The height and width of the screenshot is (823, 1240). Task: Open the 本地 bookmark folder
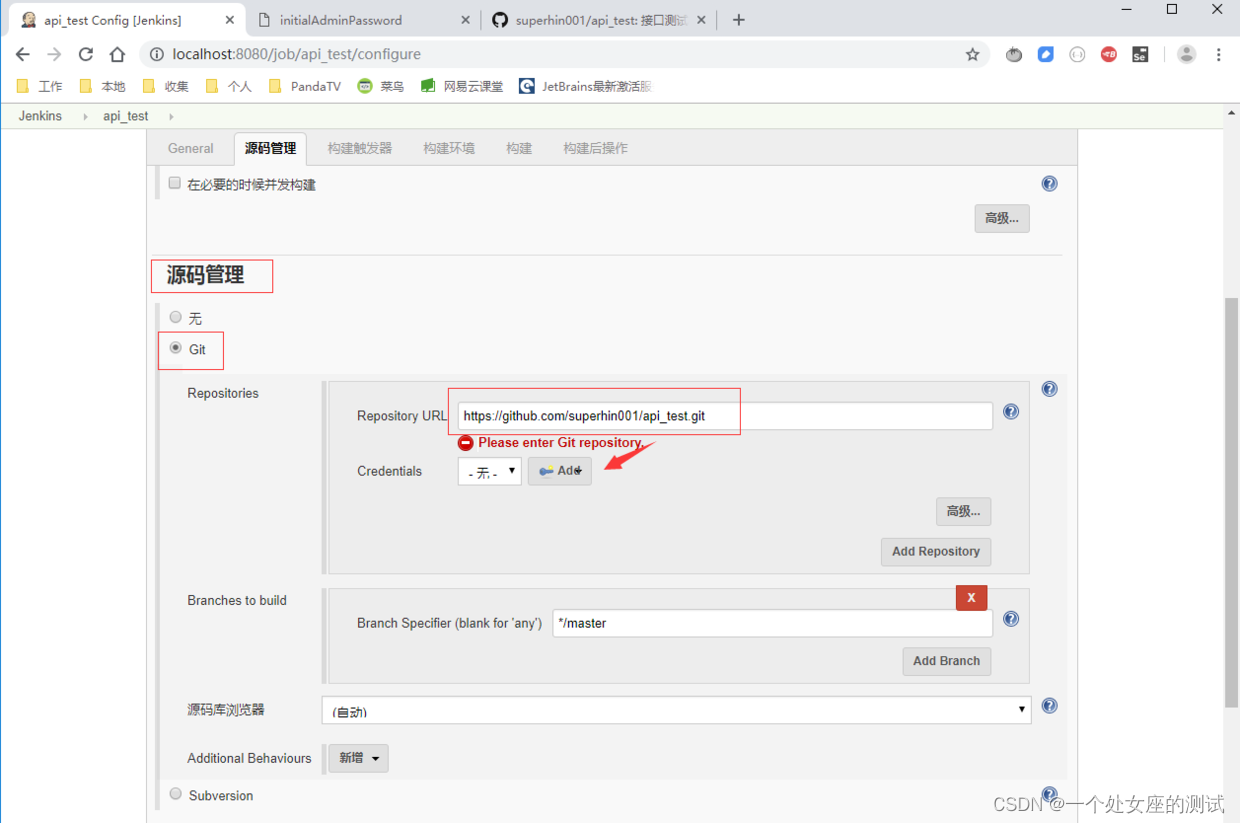(103, 86)
